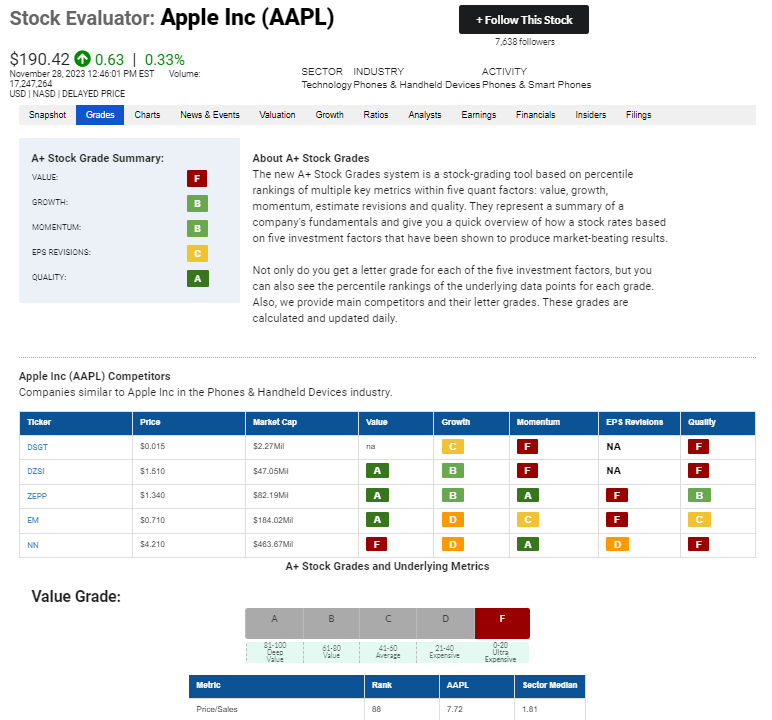Click DSGT's Growth C grade badge
772x720 pixels.
coord(453,447)
